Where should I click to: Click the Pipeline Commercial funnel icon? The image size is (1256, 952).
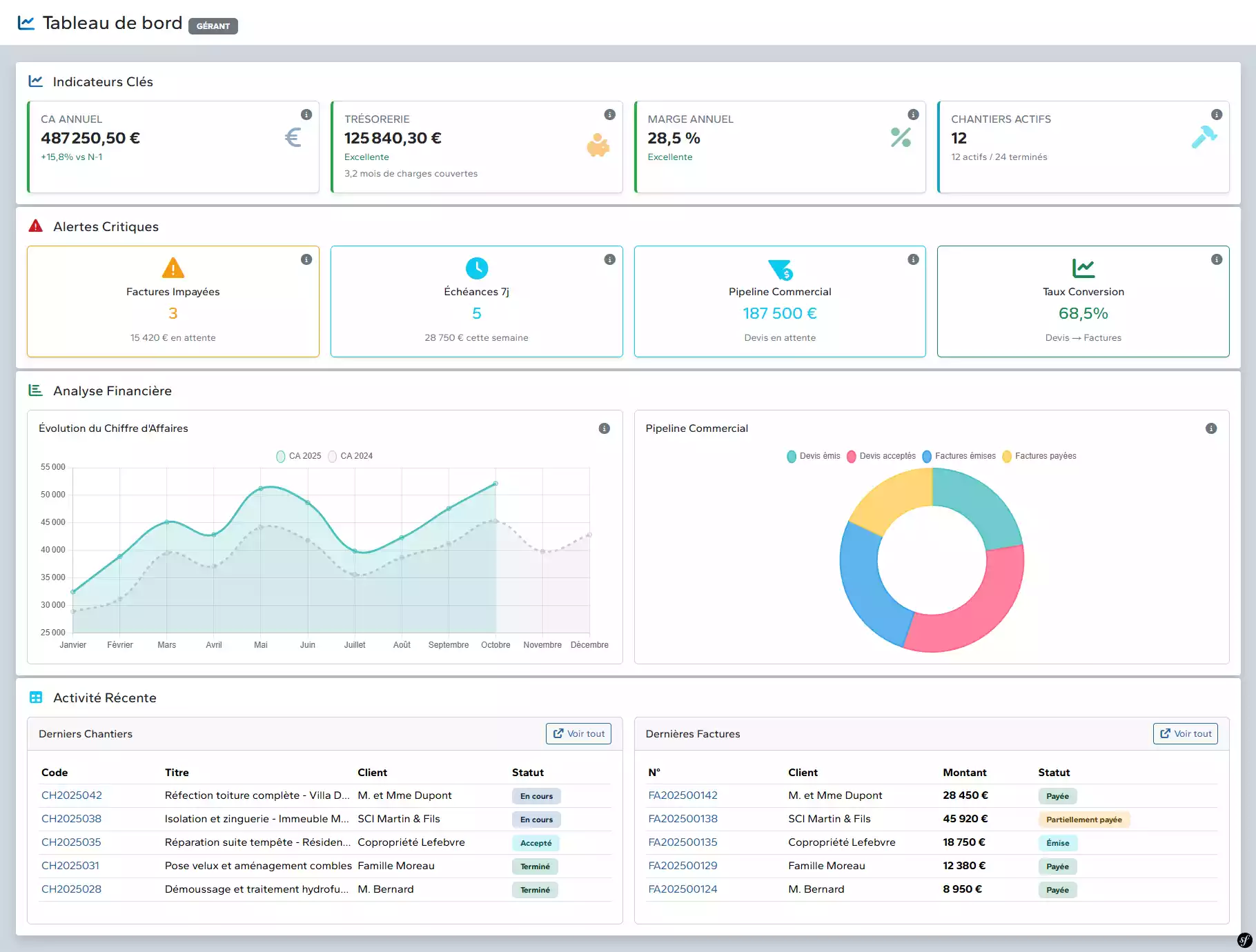(x=780, y=269)
